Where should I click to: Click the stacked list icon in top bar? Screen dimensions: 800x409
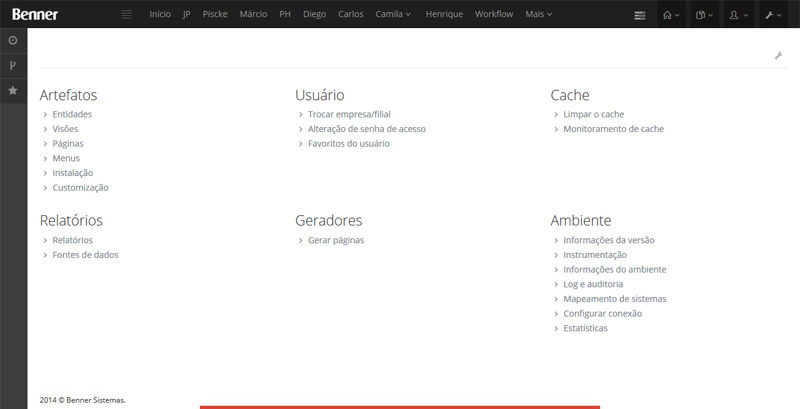point(640,15)
